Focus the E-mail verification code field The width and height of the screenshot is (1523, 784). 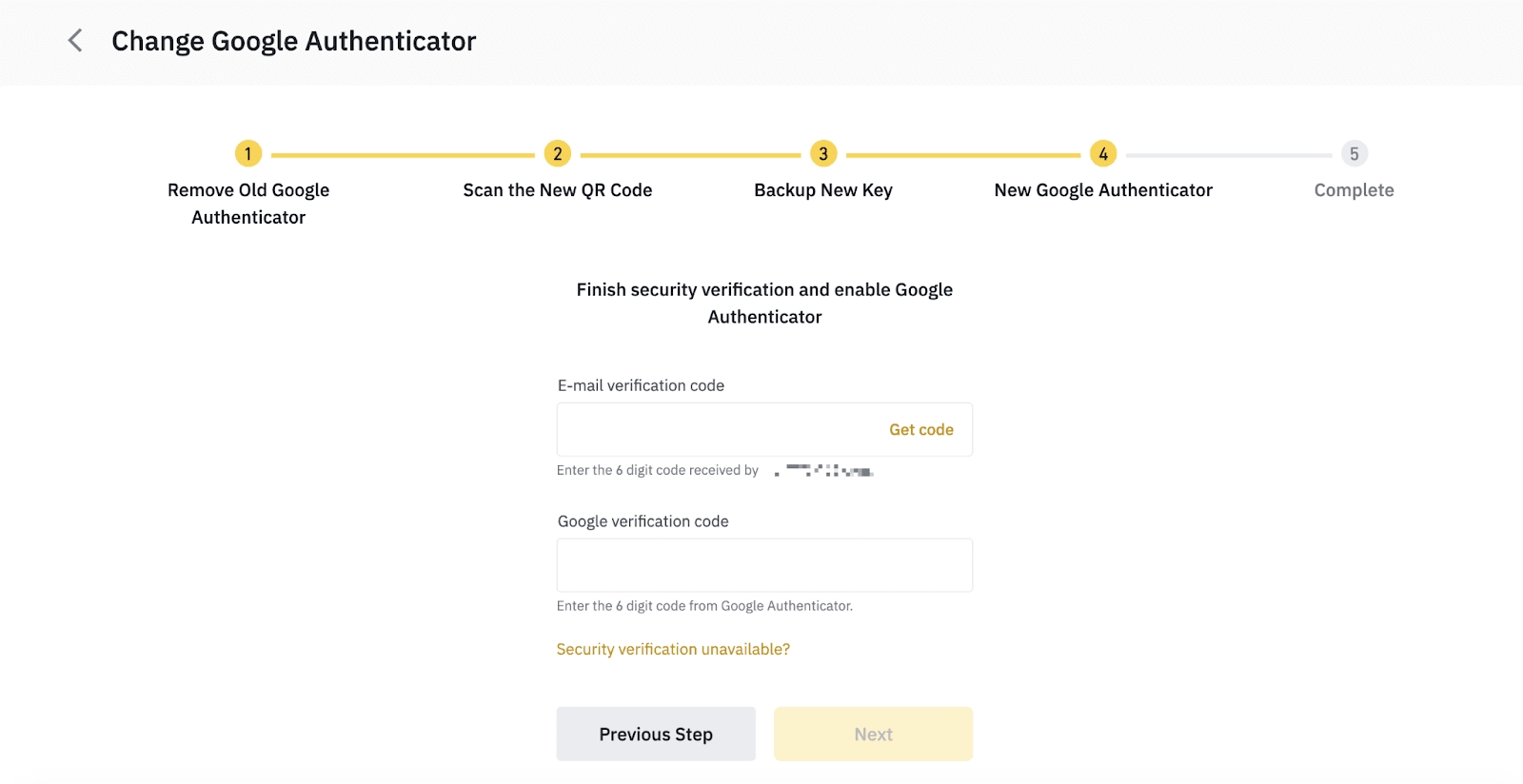(714, 430)
